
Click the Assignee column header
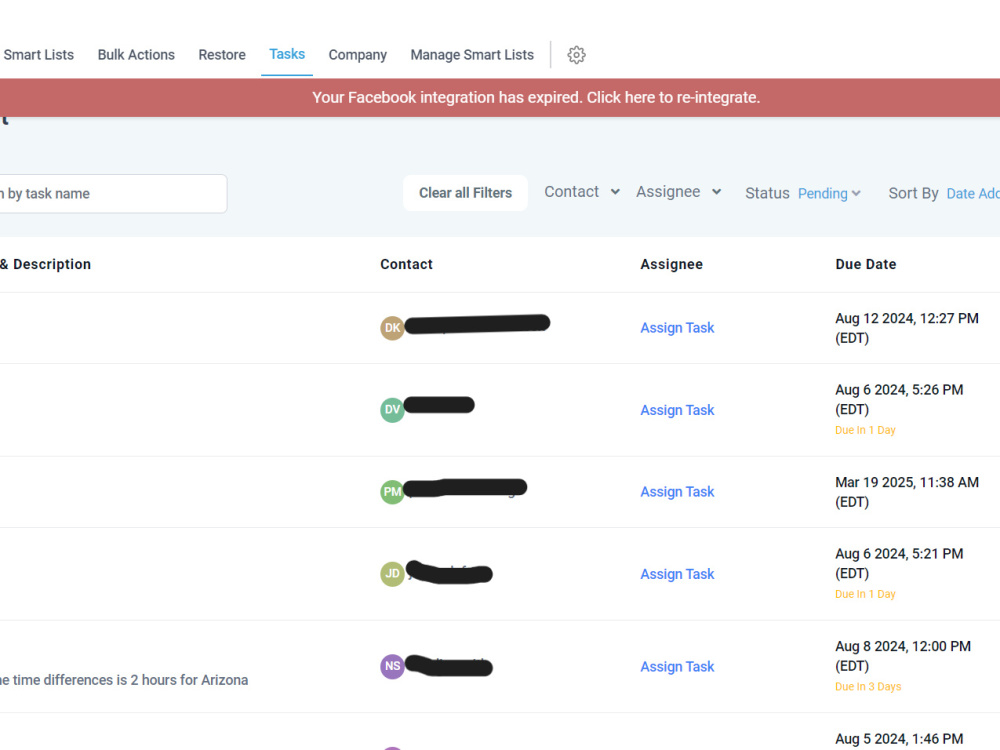tap(672, 264)
